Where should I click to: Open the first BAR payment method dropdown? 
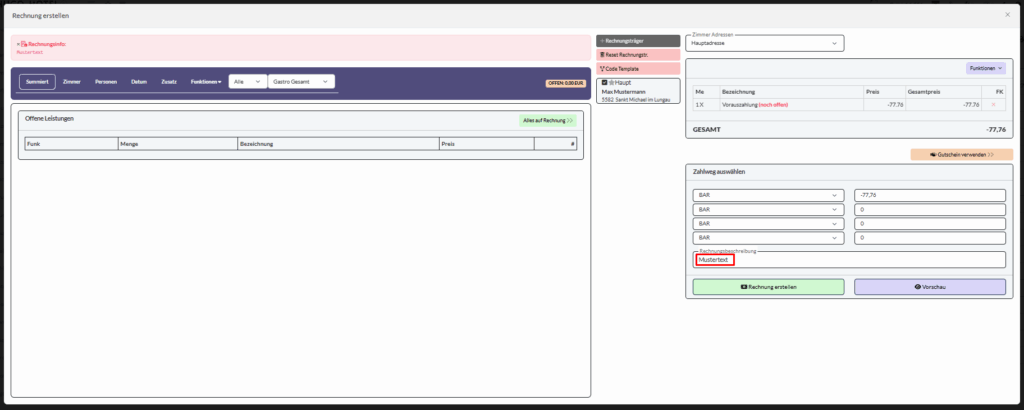(768, 195)
